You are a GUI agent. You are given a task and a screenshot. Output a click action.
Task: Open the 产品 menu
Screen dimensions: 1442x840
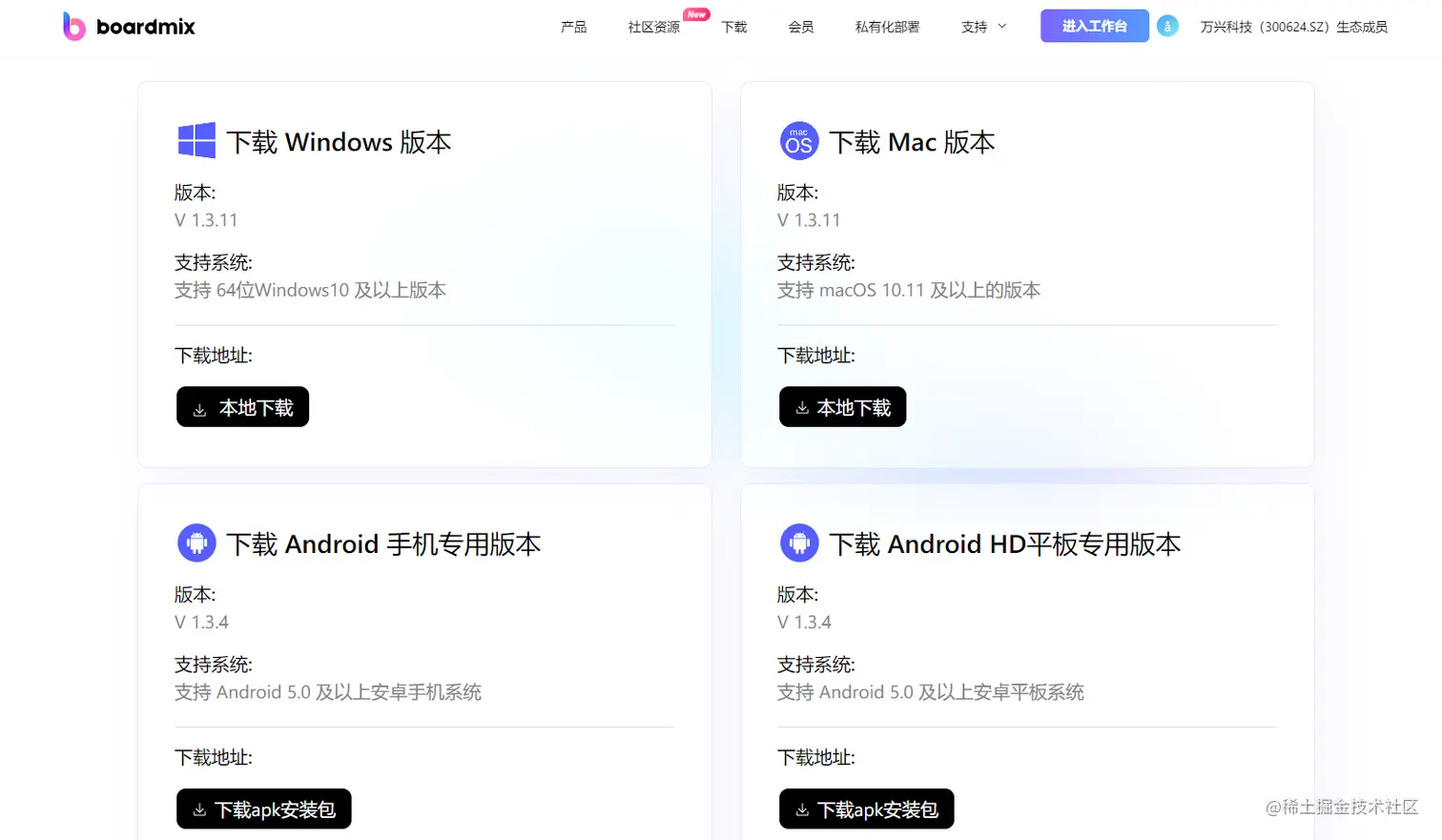coord(573,27)
